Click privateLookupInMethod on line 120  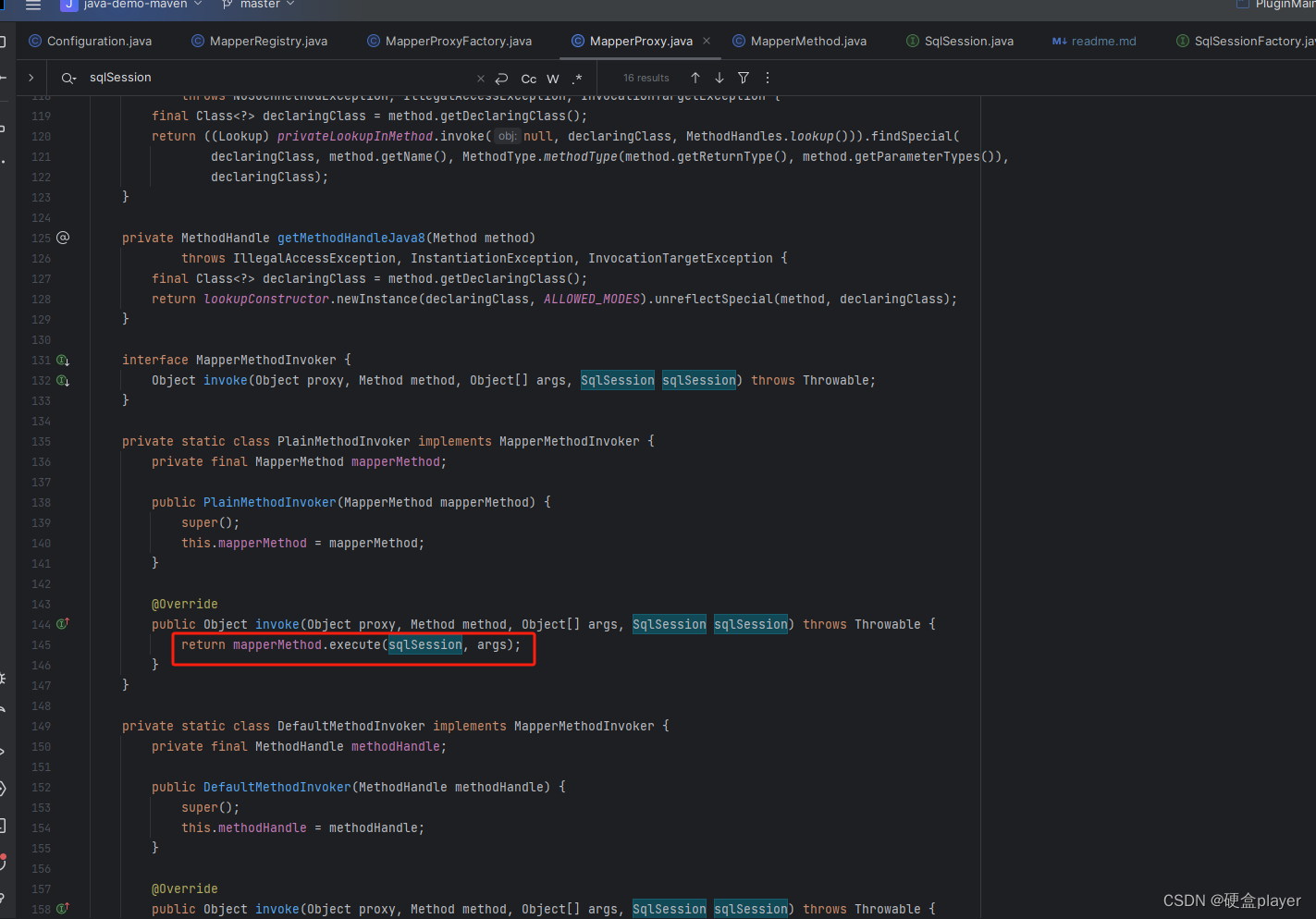point(355,136)
